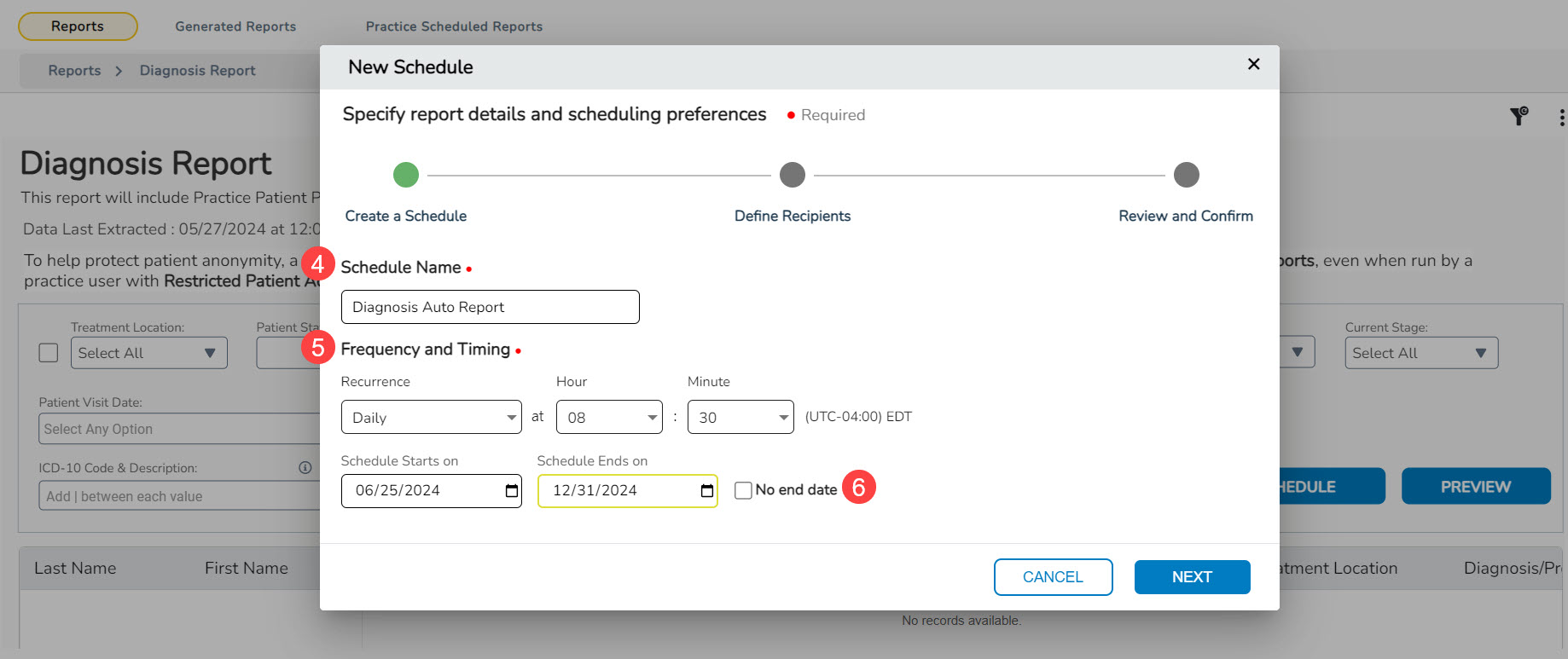Screen dimensions: 1568x659
Task: Expand the Minute dropdown
Action: 740,418
